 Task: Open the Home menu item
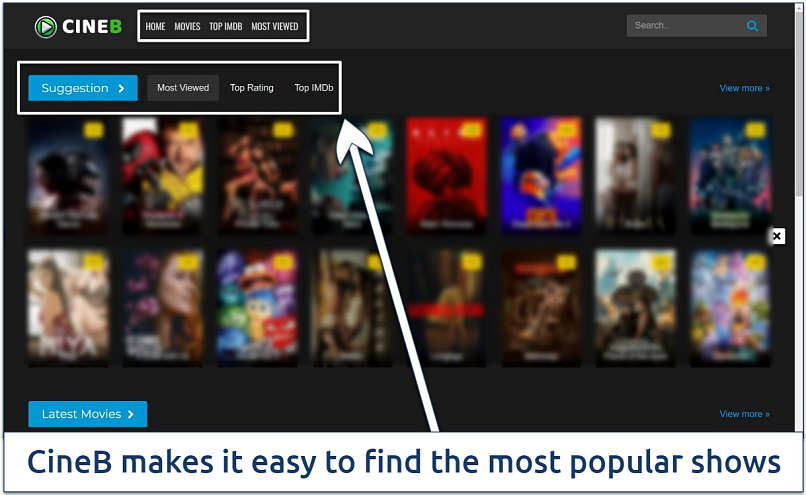[x=155, y=26]
